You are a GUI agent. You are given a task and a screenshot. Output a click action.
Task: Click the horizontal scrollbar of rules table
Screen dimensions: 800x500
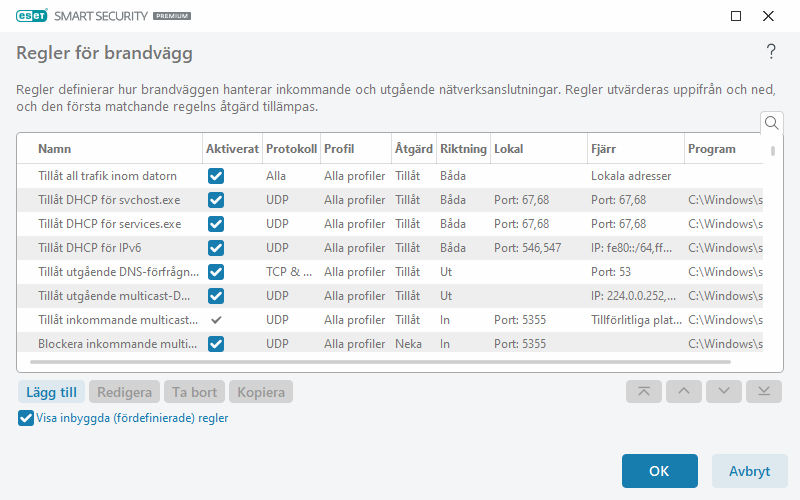tap(380, 362)
